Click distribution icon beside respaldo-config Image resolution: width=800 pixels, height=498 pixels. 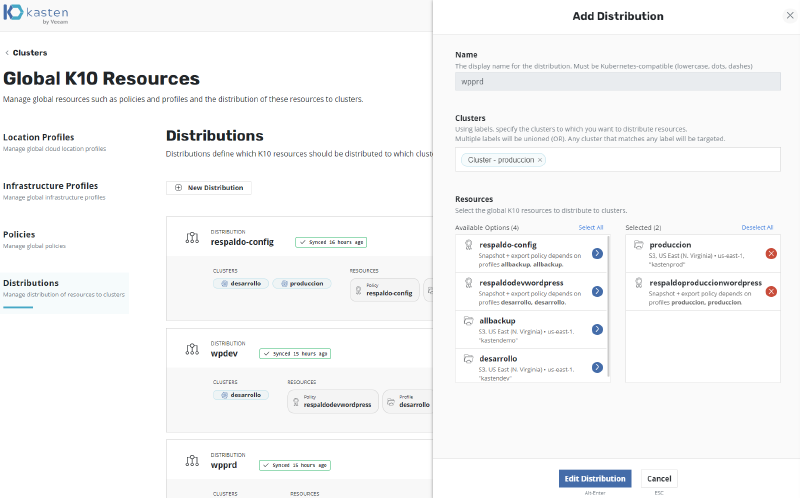point(192,238)
